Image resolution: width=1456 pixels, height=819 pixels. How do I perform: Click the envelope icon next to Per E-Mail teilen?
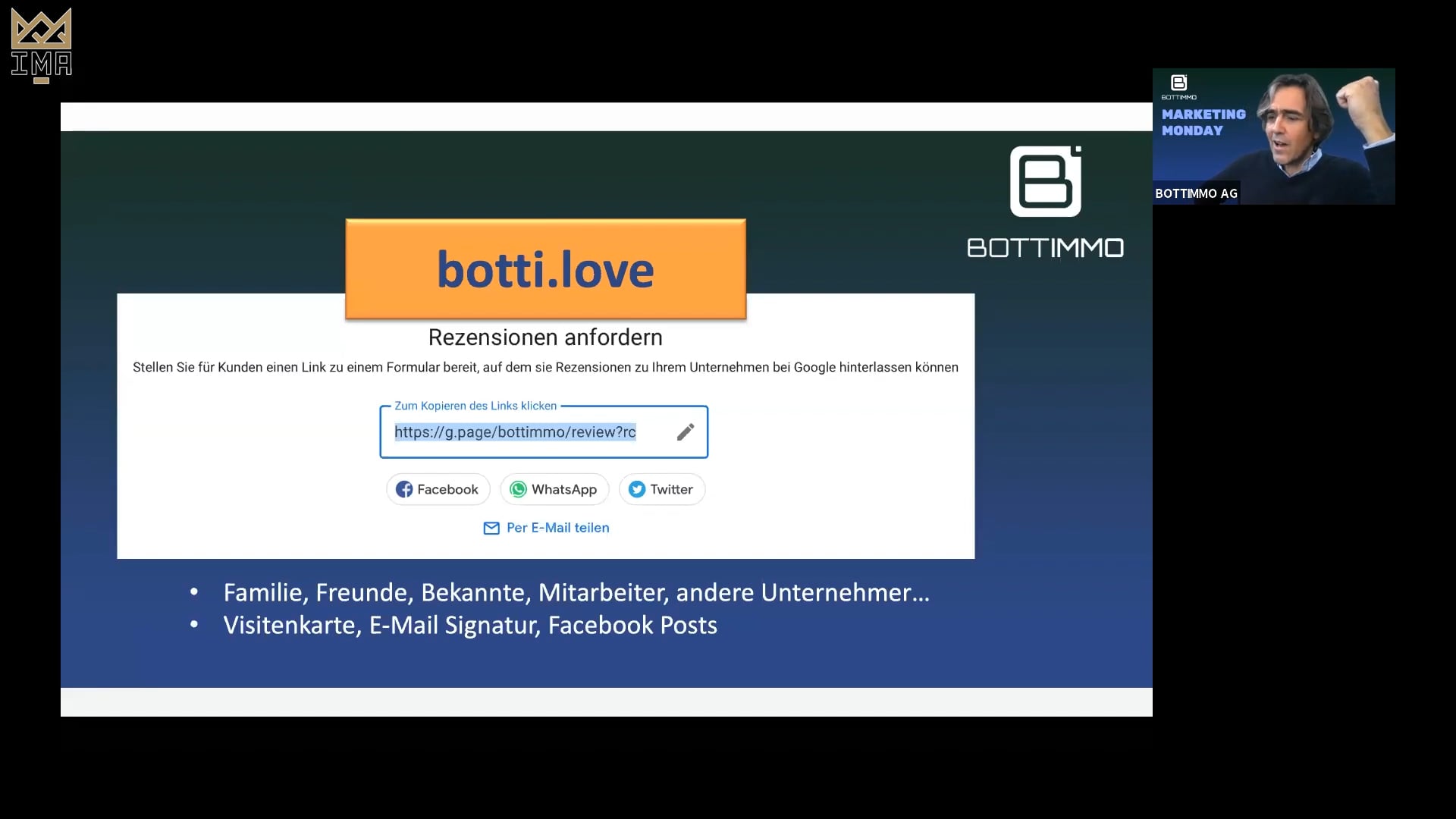click(491, 528)
